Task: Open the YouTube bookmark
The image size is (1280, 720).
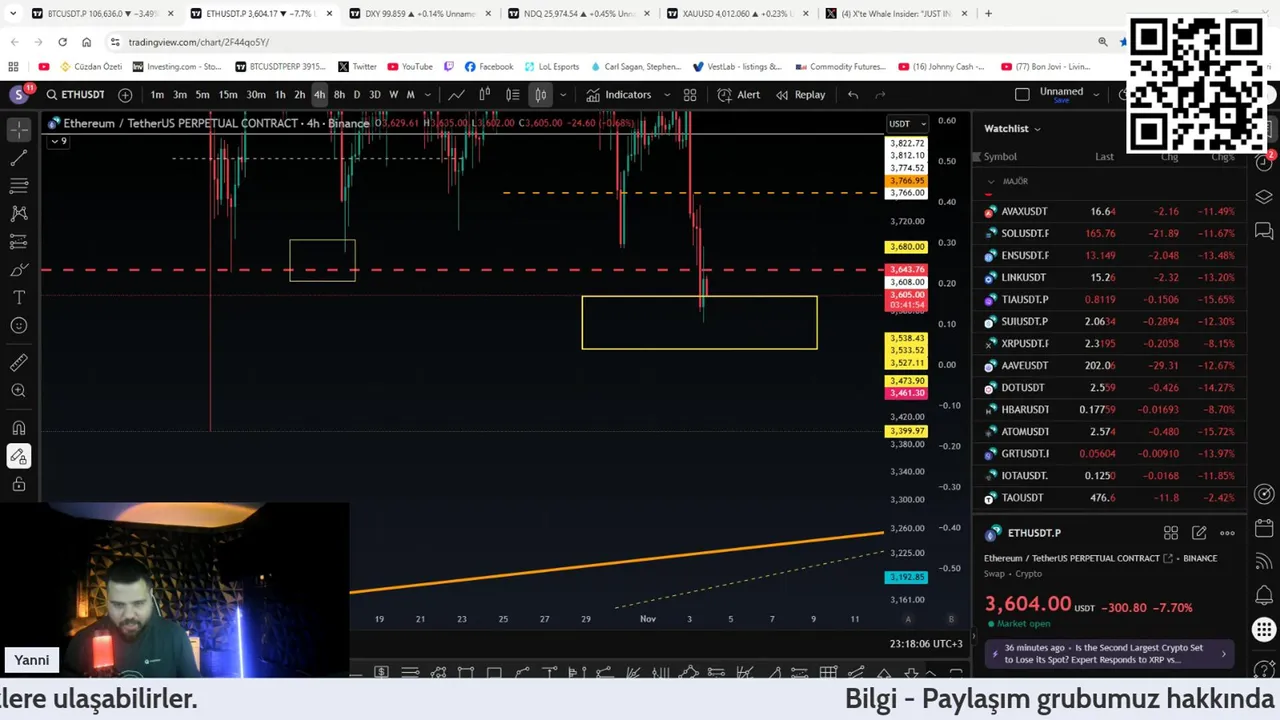Action: click(410, 67)
